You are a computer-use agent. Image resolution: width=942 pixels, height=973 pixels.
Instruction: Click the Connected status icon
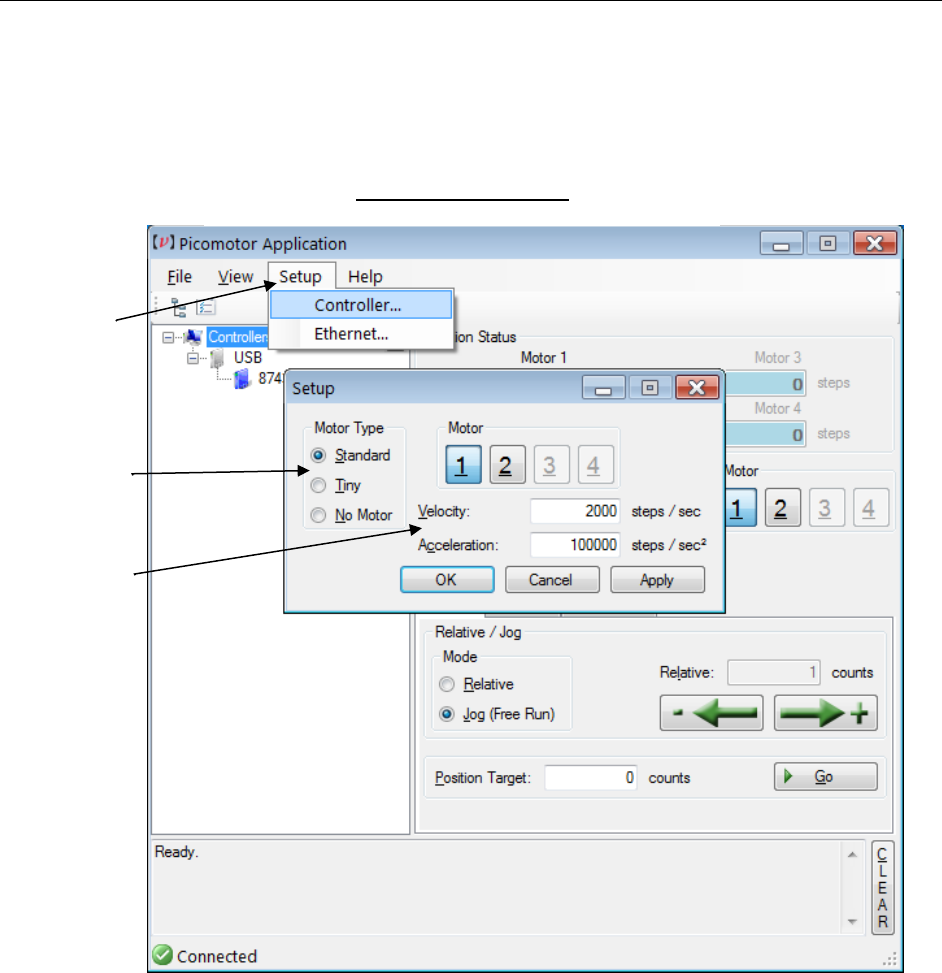click(x=163, y=955)
